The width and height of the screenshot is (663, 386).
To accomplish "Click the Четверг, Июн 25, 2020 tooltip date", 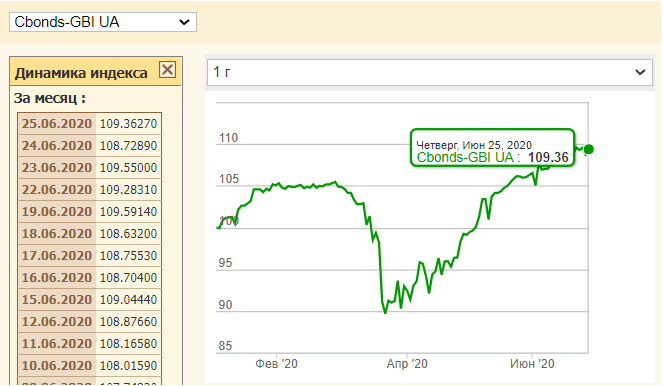I will click(474, 145).
